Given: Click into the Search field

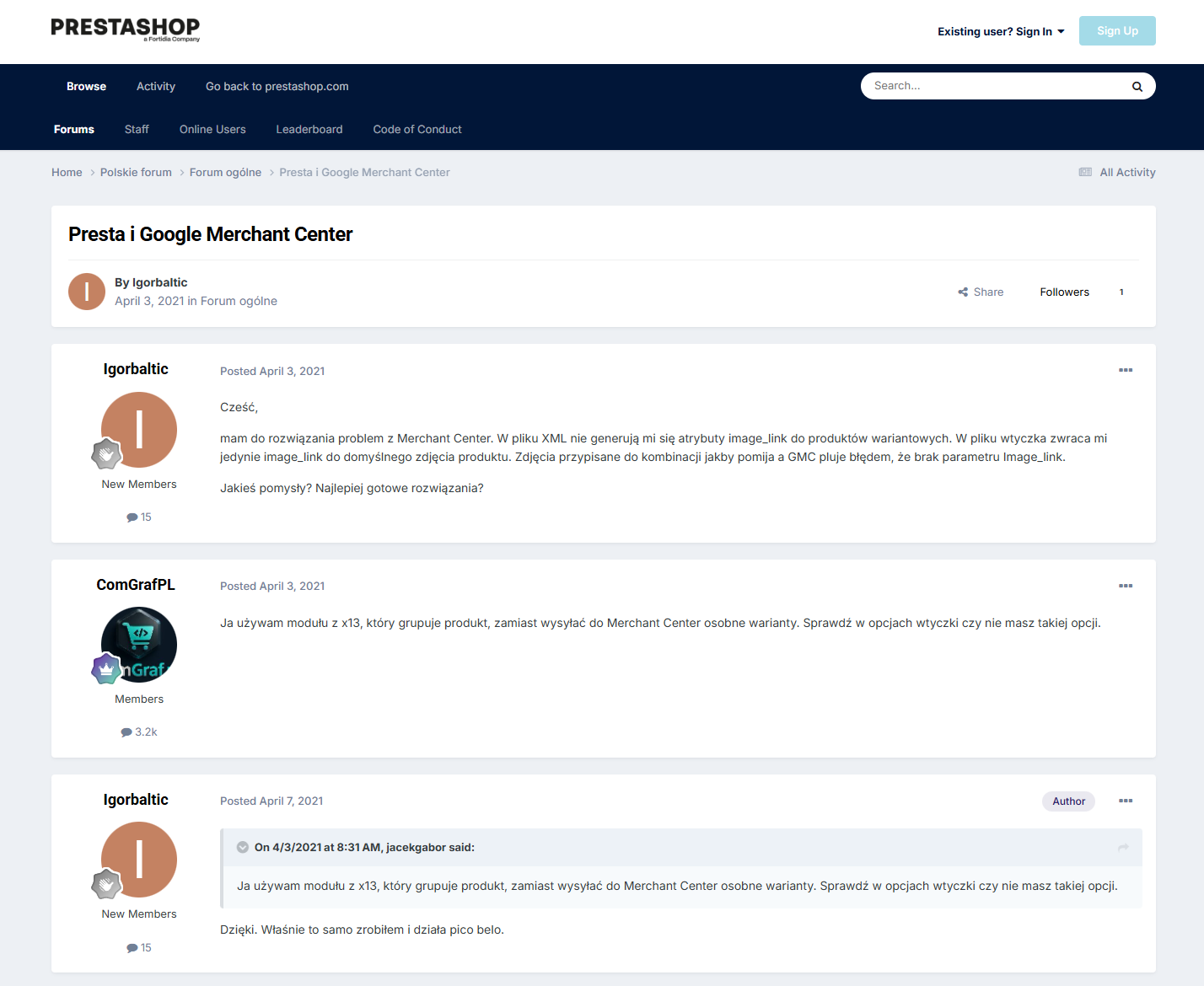Looking at the screenshot, I should (x=995, y=86).
